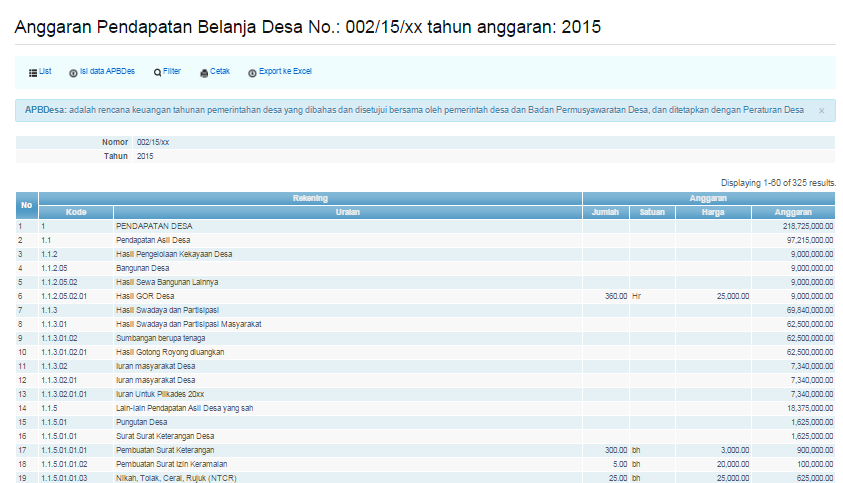Screen dimensions: 843x483
Task: Click the Export ke Excel icon
Action: 252,73
